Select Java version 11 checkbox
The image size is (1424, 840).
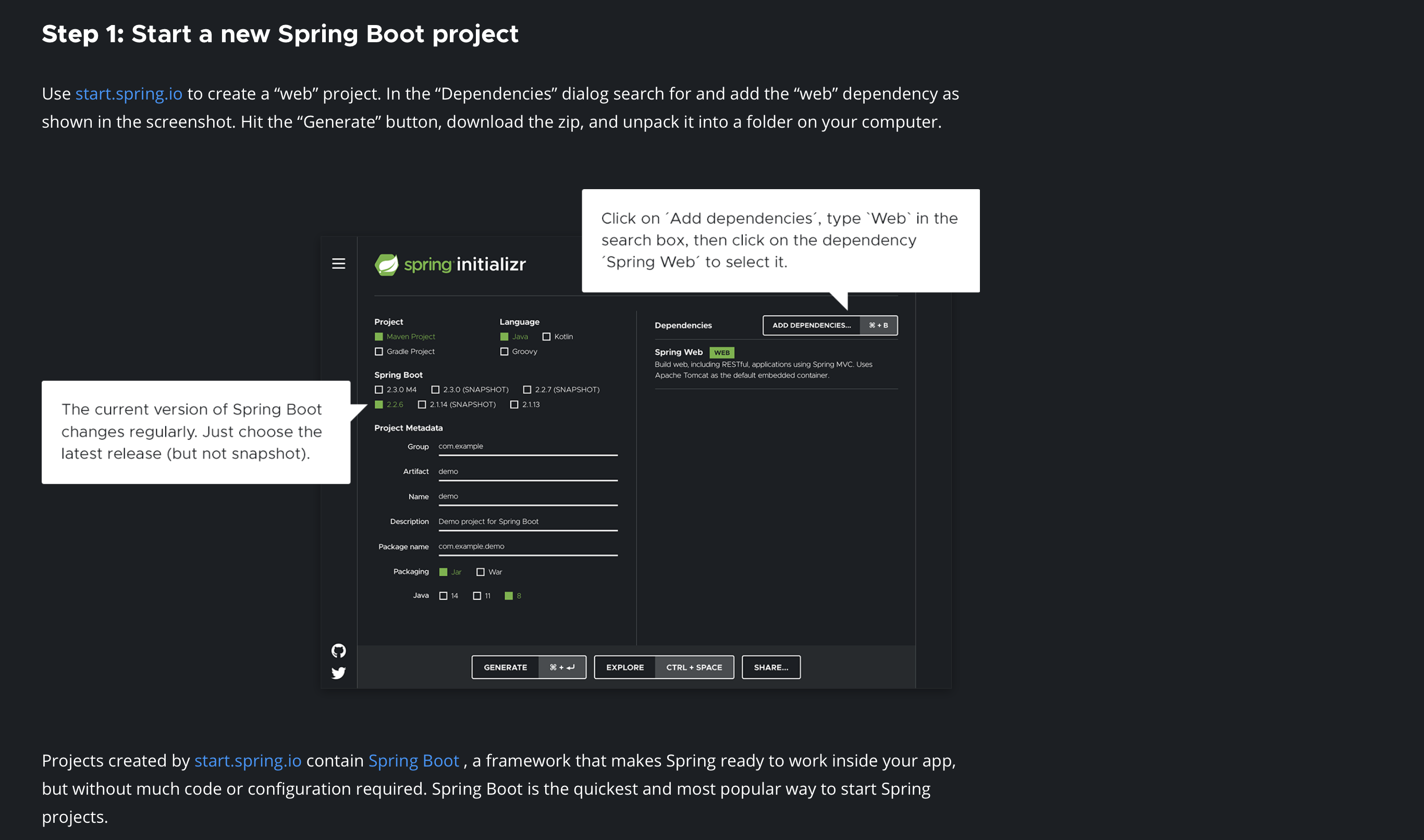[x=477, y=596]
